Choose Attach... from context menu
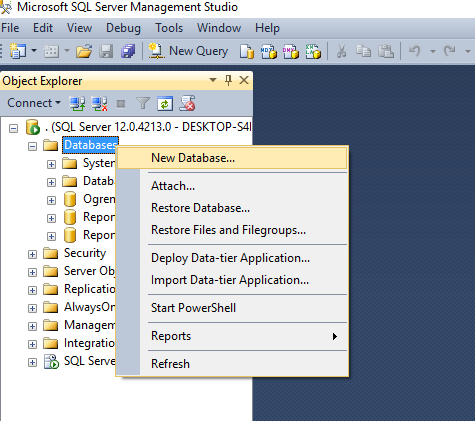475x421 pixels. tap(232, 186)
